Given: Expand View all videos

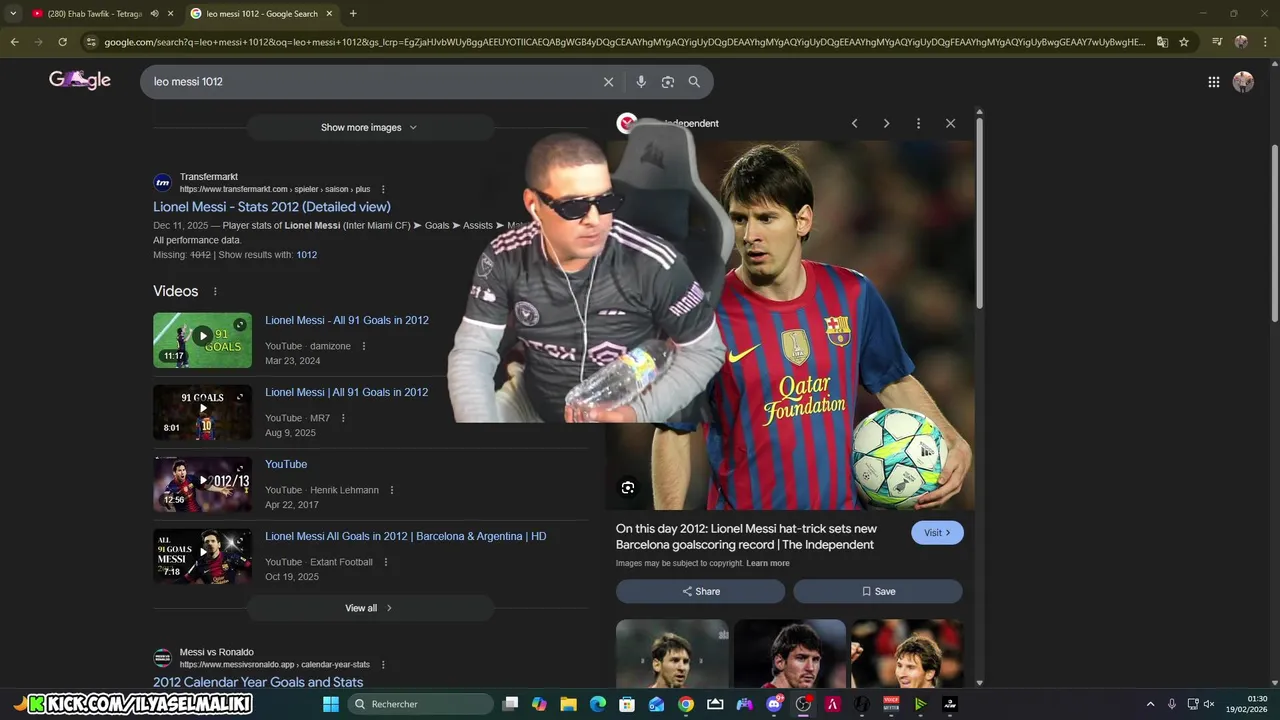Looking at the screenshot, I should pos(369,608).
